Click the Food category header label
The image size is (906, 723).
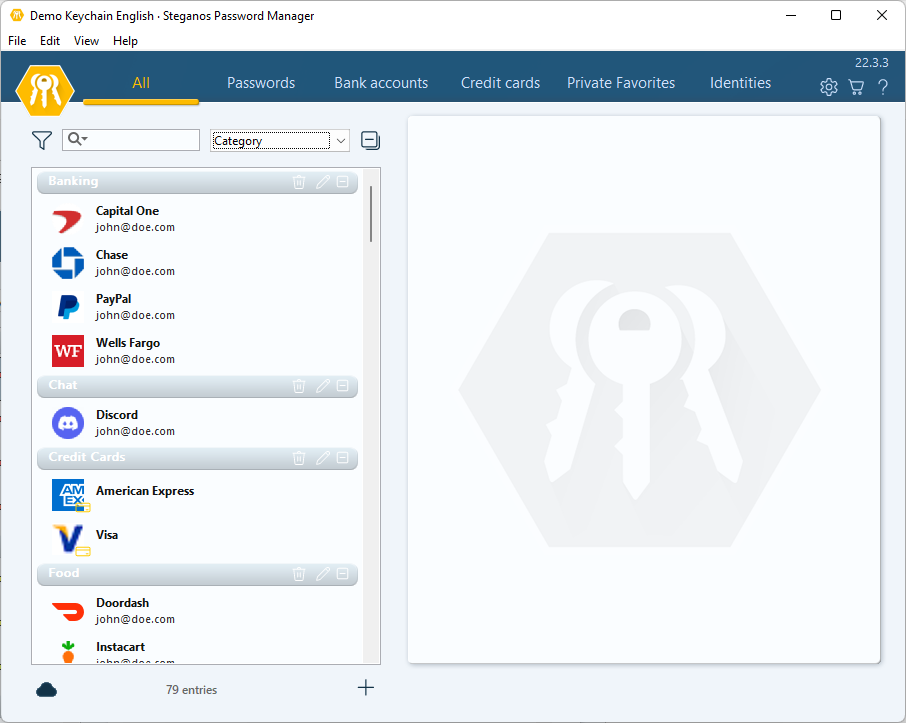coord(64,573)
